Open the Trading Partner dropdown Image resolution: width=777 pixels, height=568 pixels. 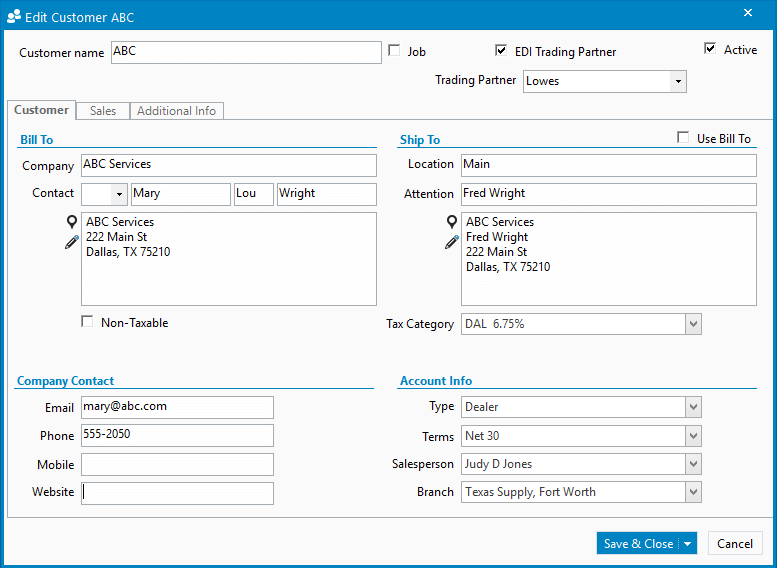point(678,81)
